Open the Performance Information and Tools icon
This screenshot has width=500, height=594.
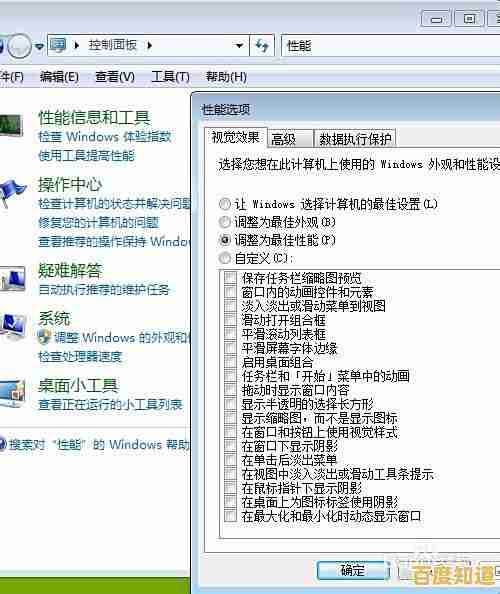tap(11, 125)
